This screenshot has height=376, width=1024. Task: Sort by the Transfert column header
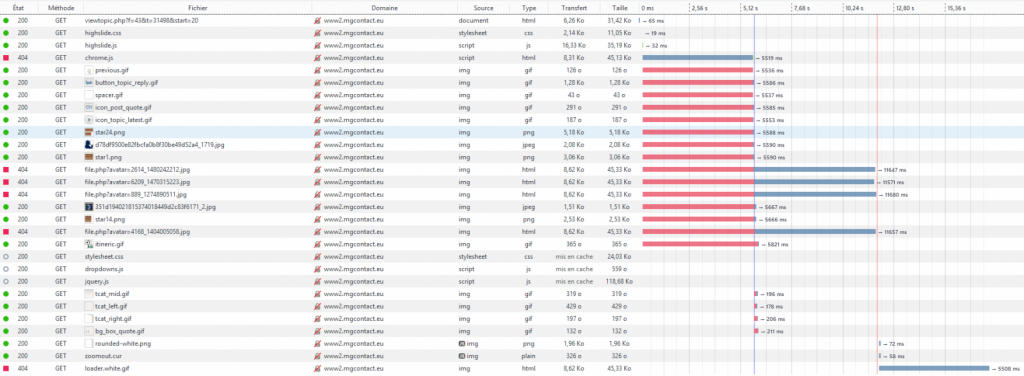tap(573, 8)
